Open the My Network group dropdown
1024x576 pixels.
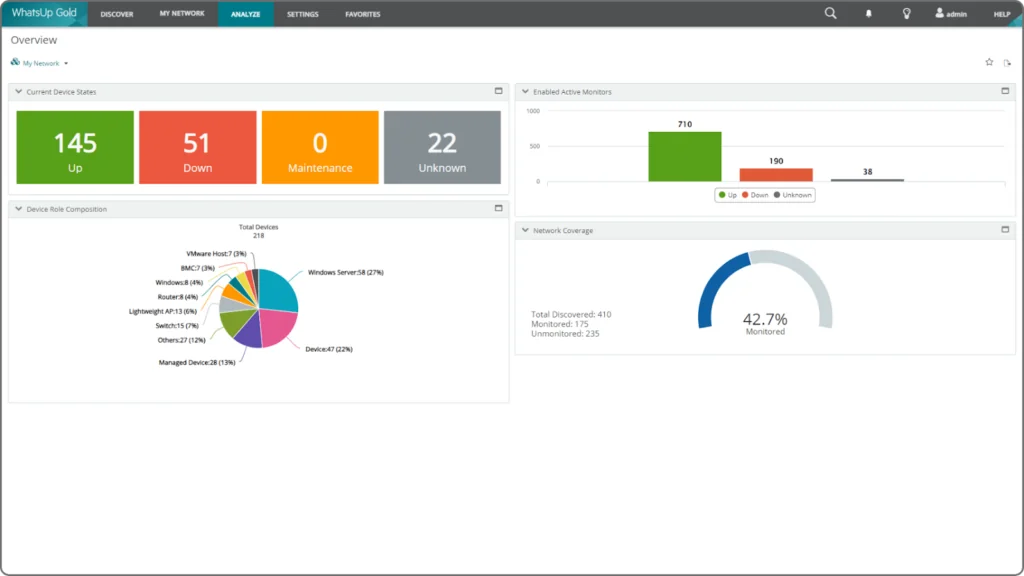pos(44,63)
